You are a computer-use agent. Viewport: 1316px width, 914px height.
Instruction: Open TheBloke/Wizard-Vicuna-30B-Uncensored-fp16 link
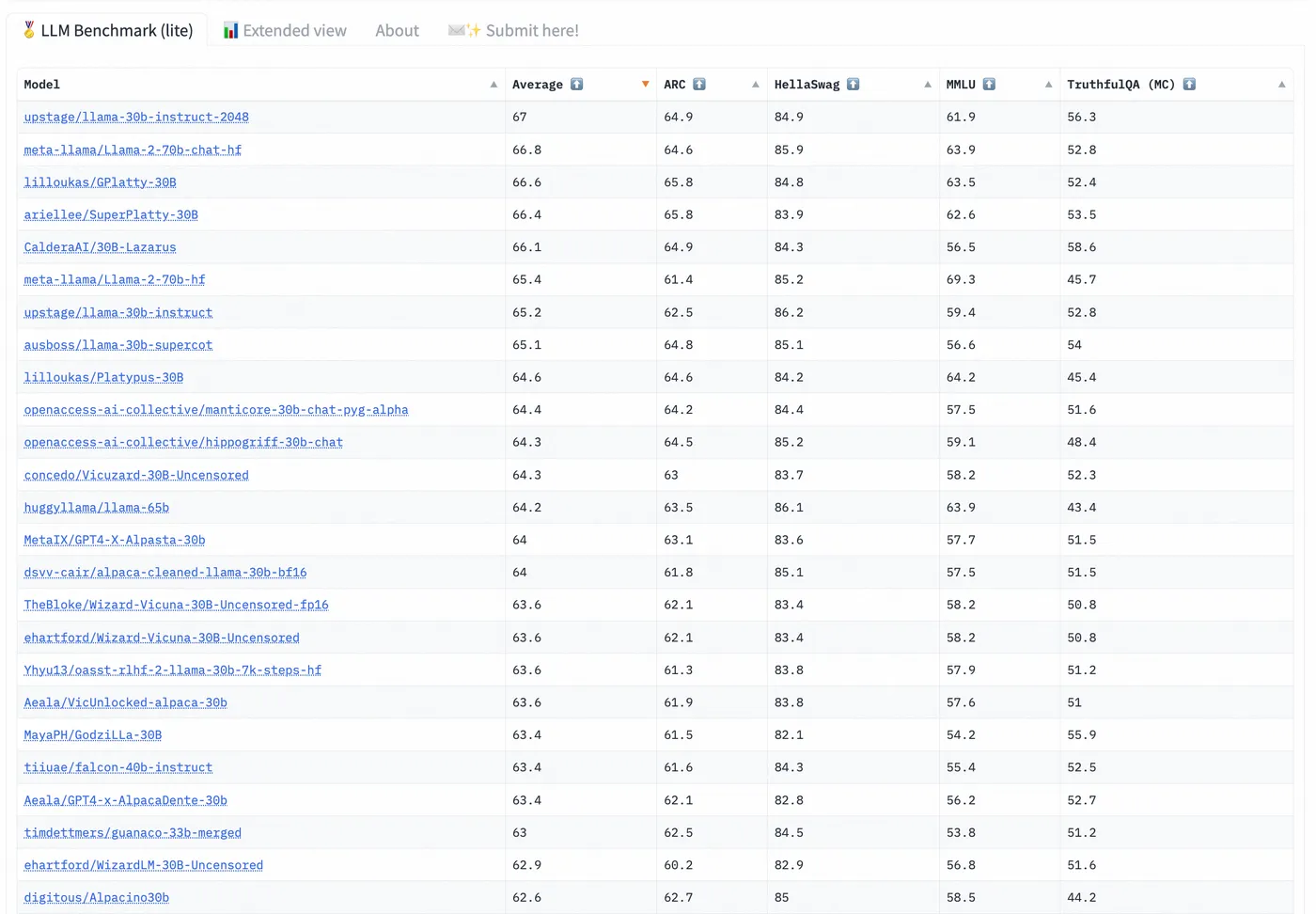click(x=176, y=605)
